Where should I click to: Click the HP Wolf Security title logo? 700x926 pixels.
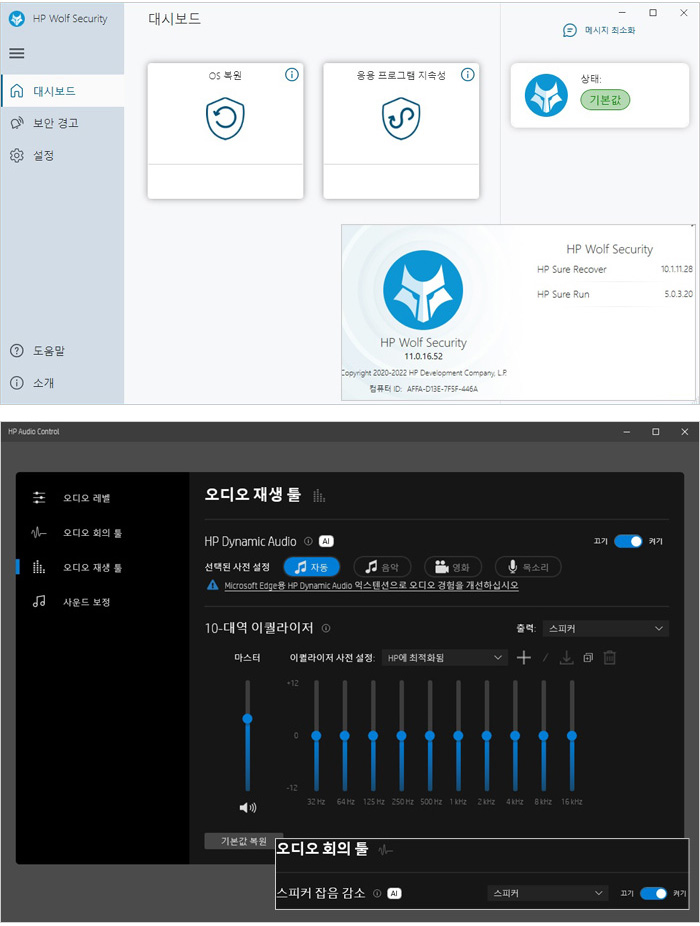tap(17, 18)
